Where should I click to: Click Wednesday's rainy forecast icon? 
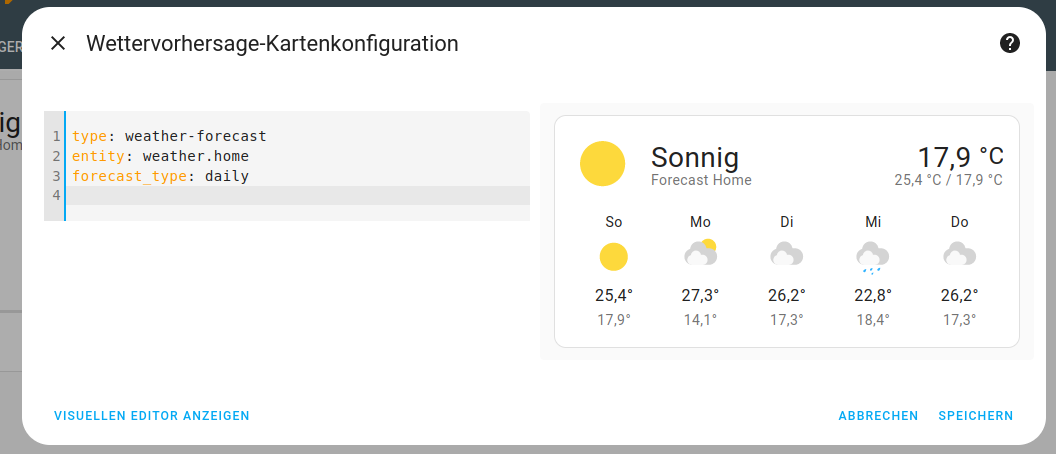pyautogui.click(x=873, y=257)
